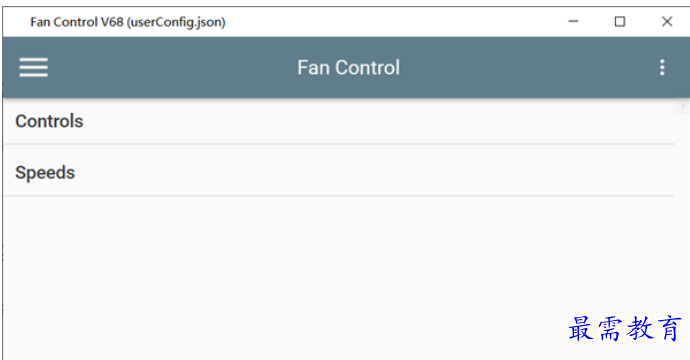Click the Speeds heading text
Screen dimensions: 690x360
pos(45,173)
